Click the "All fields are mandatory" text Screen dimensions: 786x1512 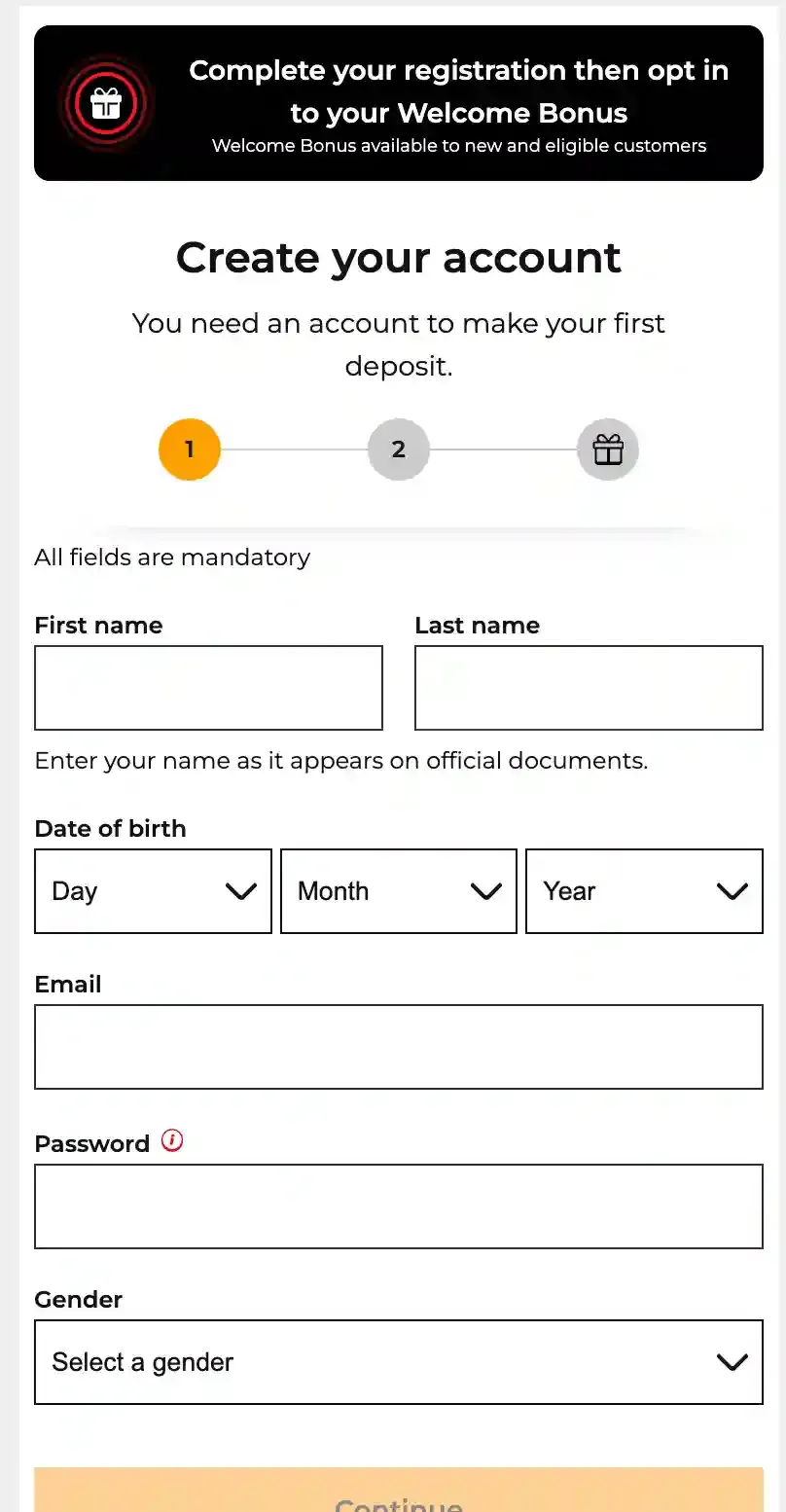click(171, 557)
